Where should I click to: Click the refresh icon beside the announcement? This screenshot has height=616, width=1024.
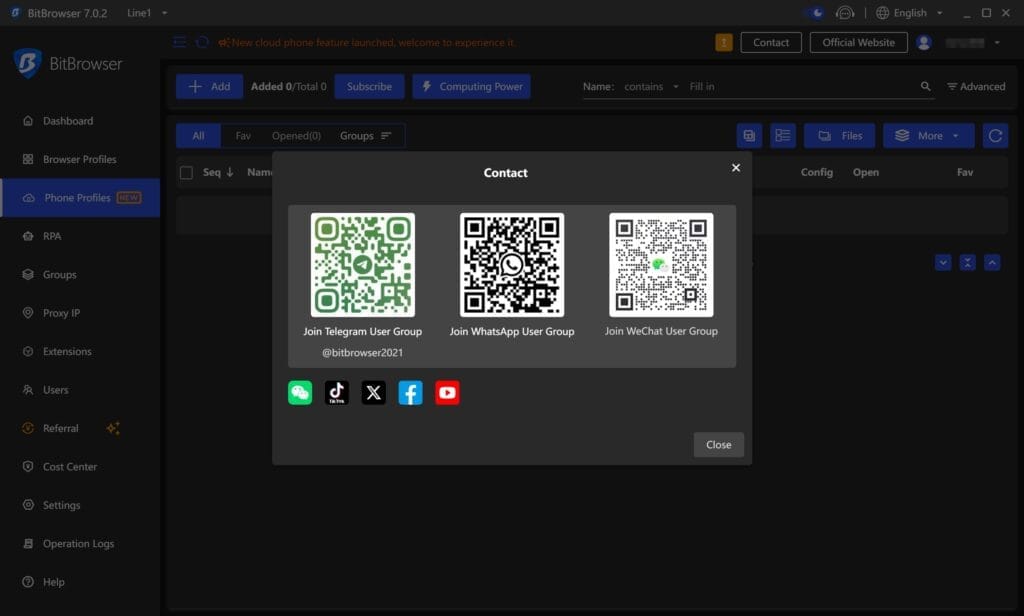[x=202, y=42]
